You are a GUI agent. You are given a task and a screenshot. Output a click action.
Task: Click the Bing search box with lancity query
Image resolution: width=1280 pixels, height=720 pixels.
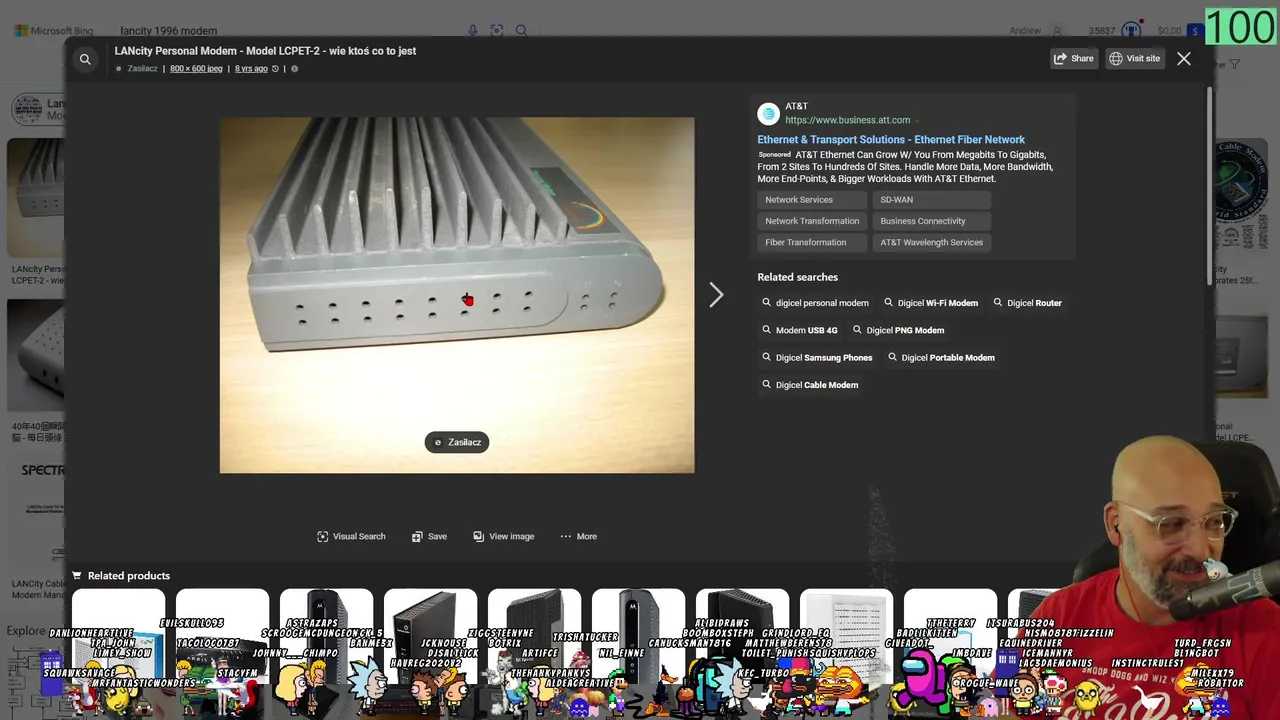pyautogui.click(x=290, y=31)
